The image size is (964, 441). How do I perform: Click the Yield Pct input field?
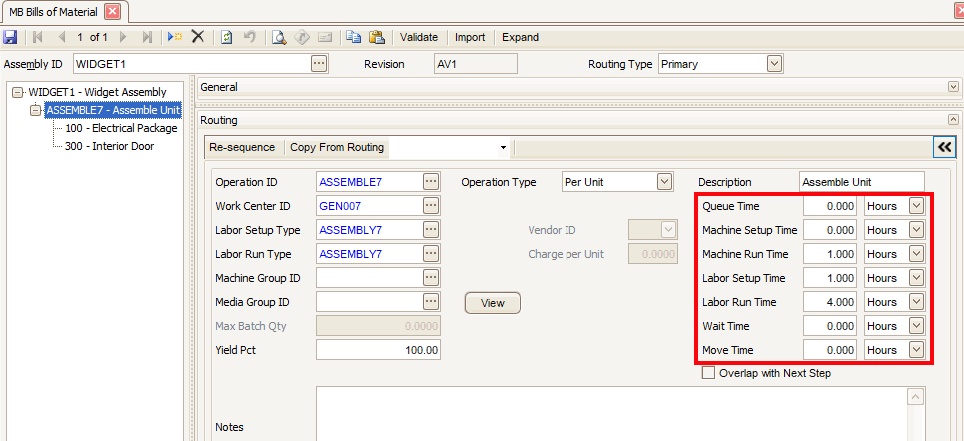point(378,350)
